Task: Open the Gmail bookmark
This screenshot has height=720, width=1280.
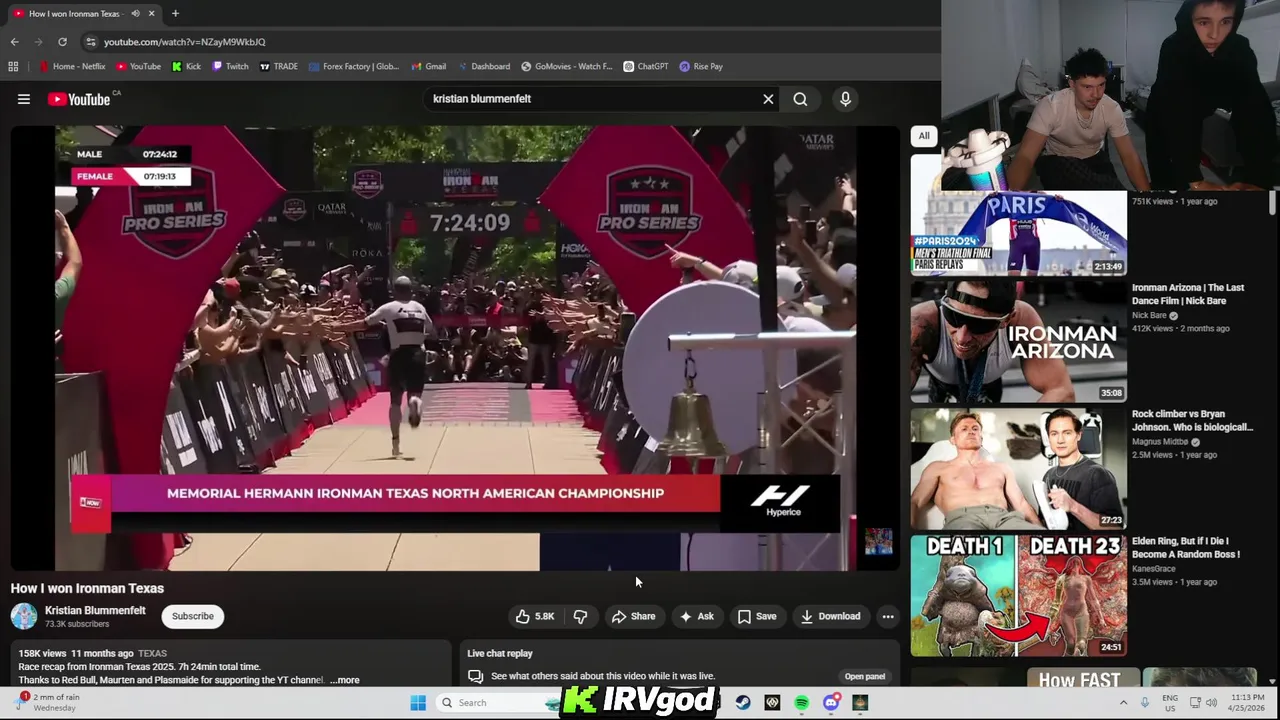Action: tap(428, 66)
